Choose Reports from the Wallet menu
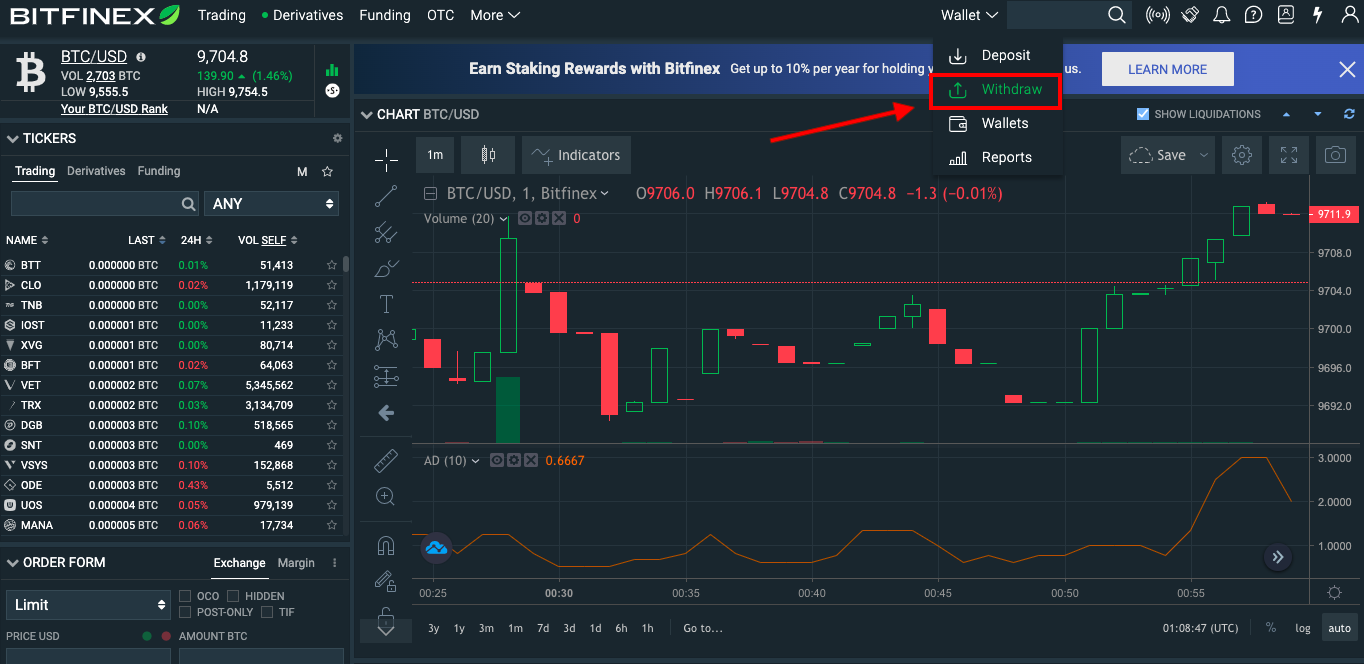Viewport: 1364px width, 664px height. tap(997, 157)
